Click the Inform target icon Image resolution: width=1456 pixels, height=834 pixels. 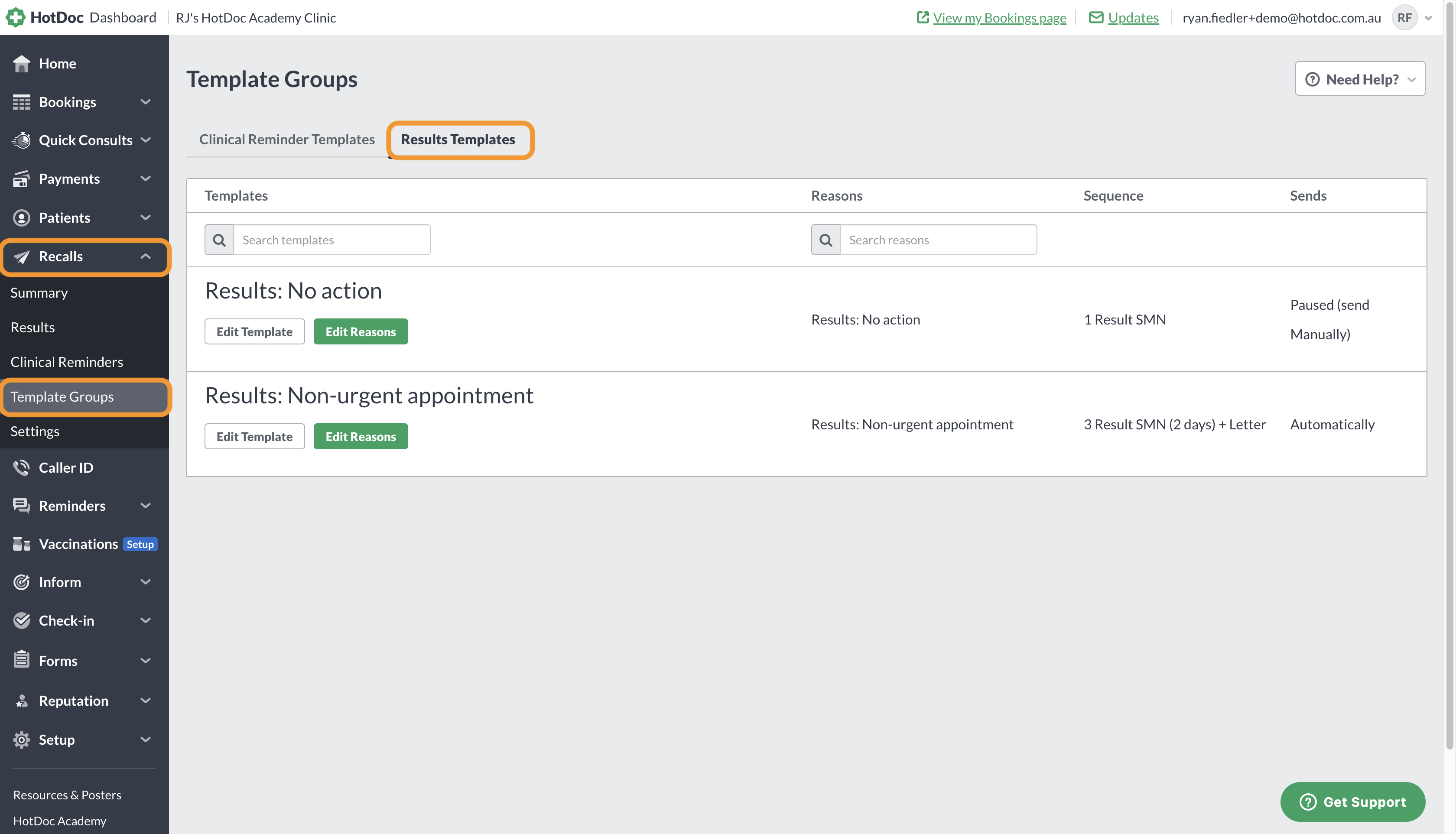pos(21,582)
